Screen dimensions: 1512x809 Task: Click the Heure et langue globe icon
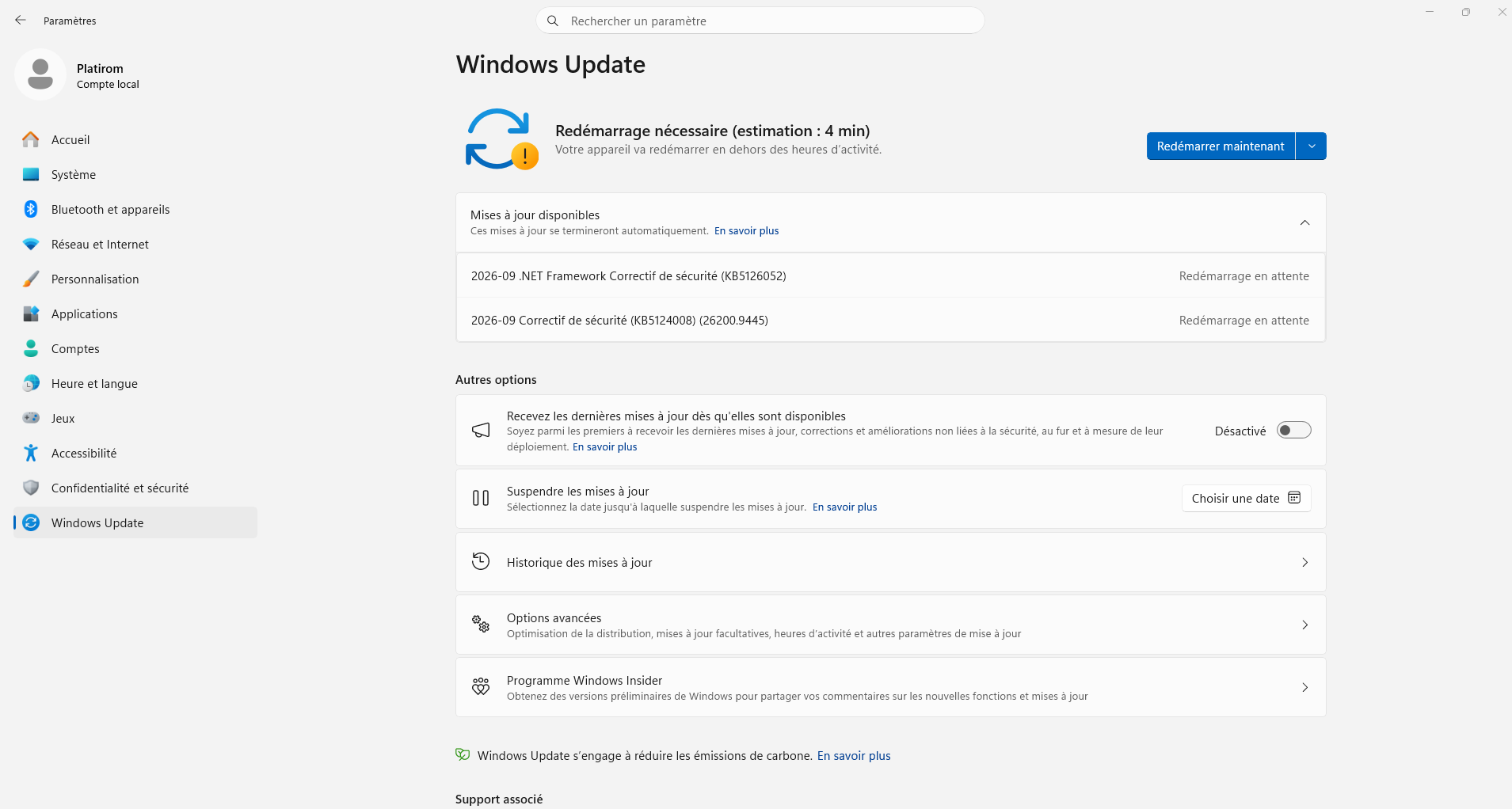pyautogui.click(x=31, y=383)
